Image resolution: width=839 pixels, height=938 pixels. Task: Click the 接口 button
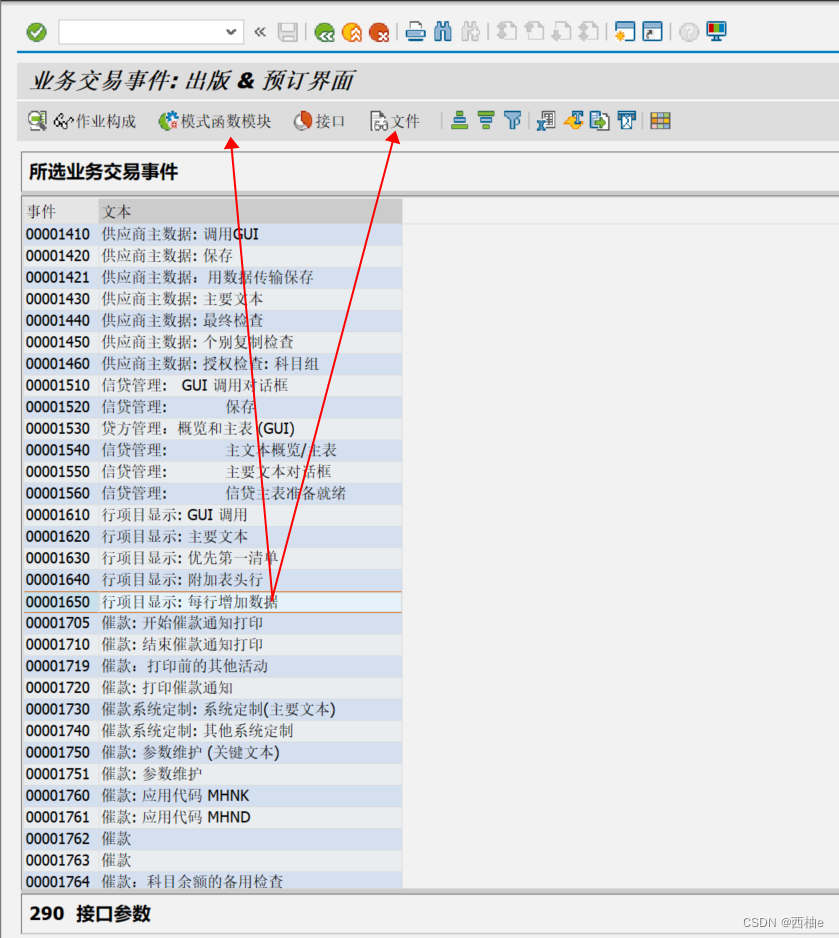(x=320, y=120)
